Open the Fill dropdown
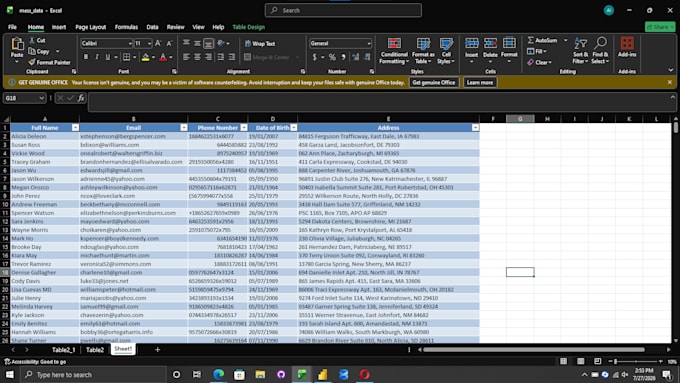This screenshot has width=680, height=383. tap(537, 51)
